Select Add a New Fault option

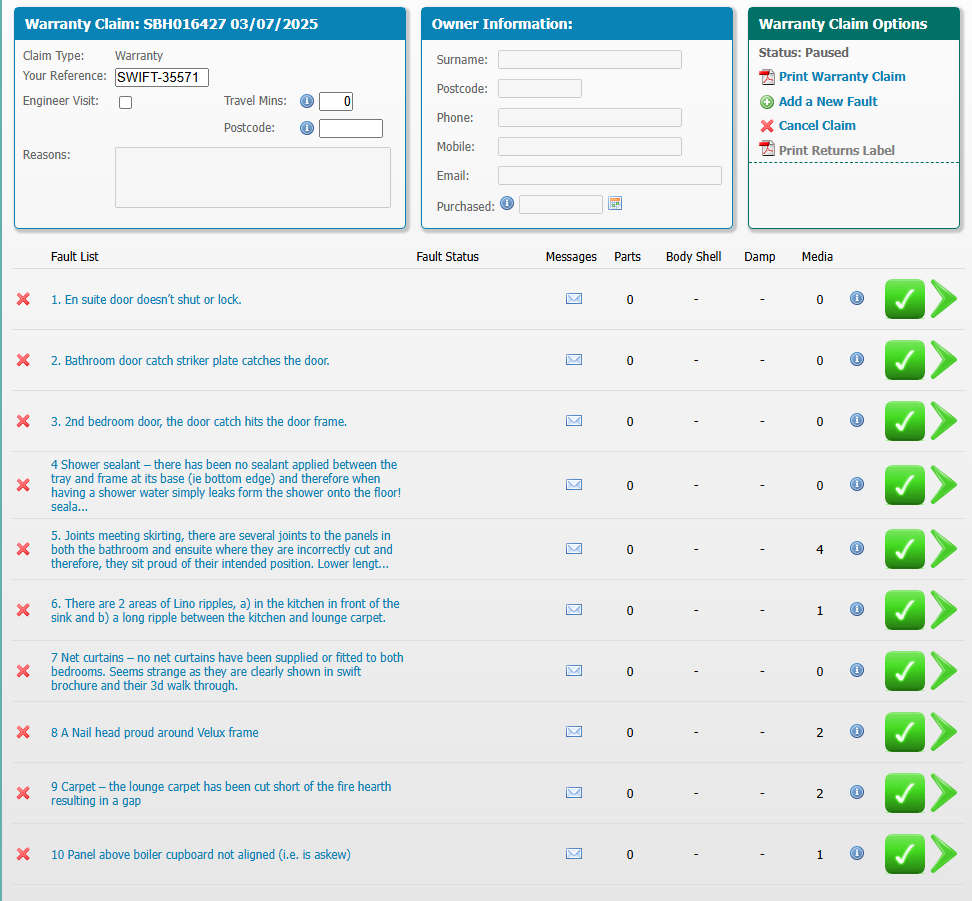[828, 101]
